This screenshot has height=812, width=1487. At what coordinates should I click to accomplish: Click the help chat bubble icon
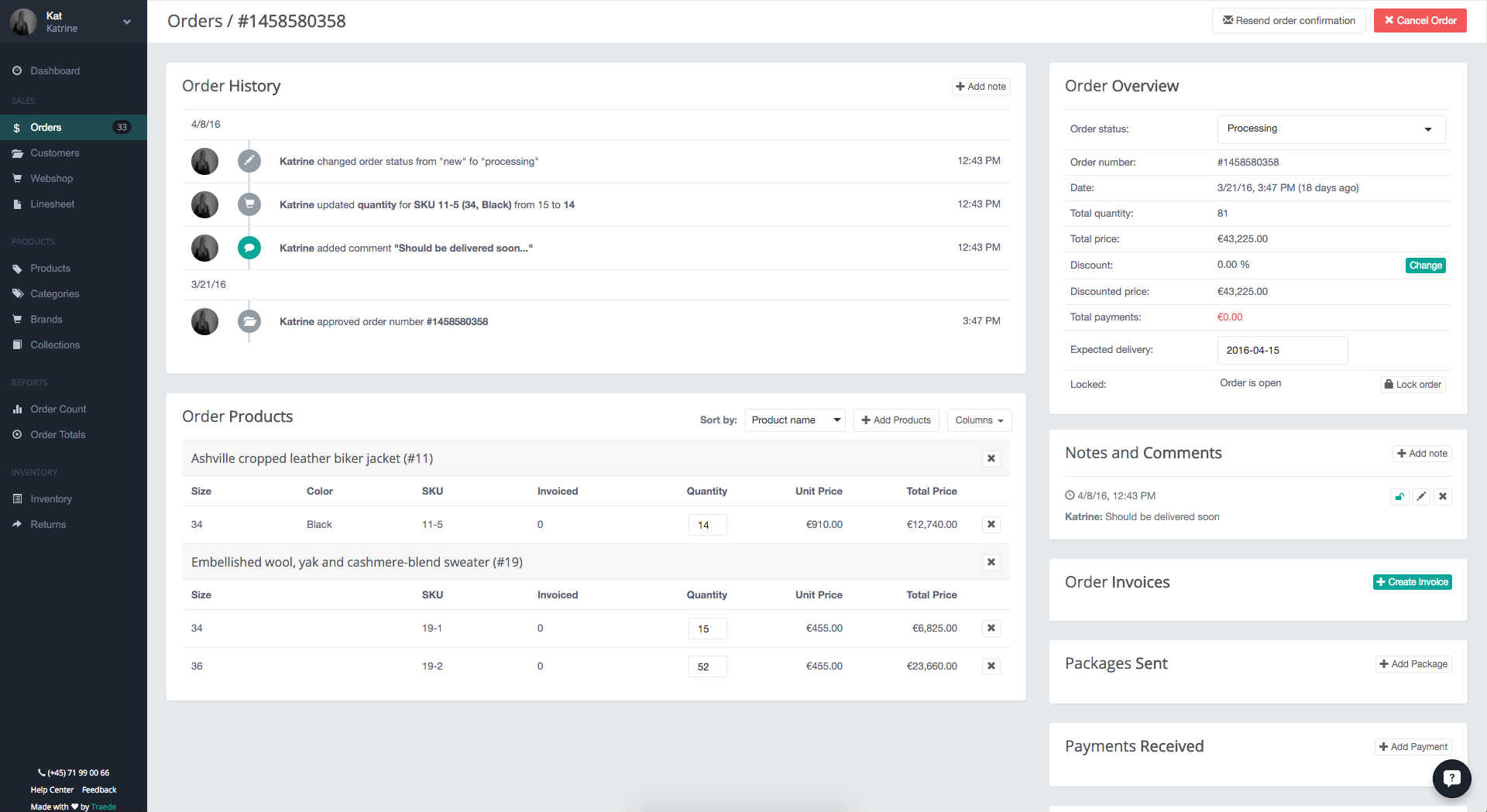pyautogui.click(x=1451, y=778)
